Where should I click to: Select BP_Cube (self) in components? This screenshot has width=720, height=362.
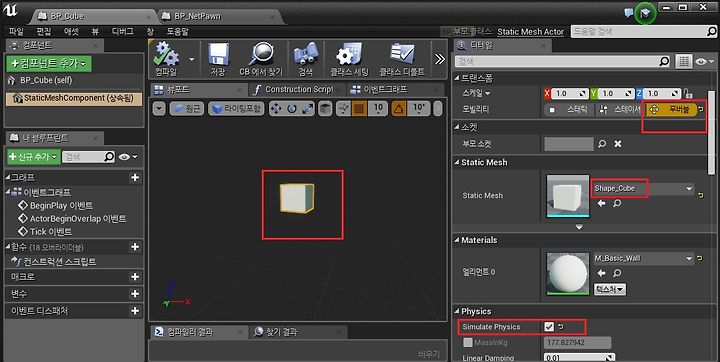[x=46, y=80]
